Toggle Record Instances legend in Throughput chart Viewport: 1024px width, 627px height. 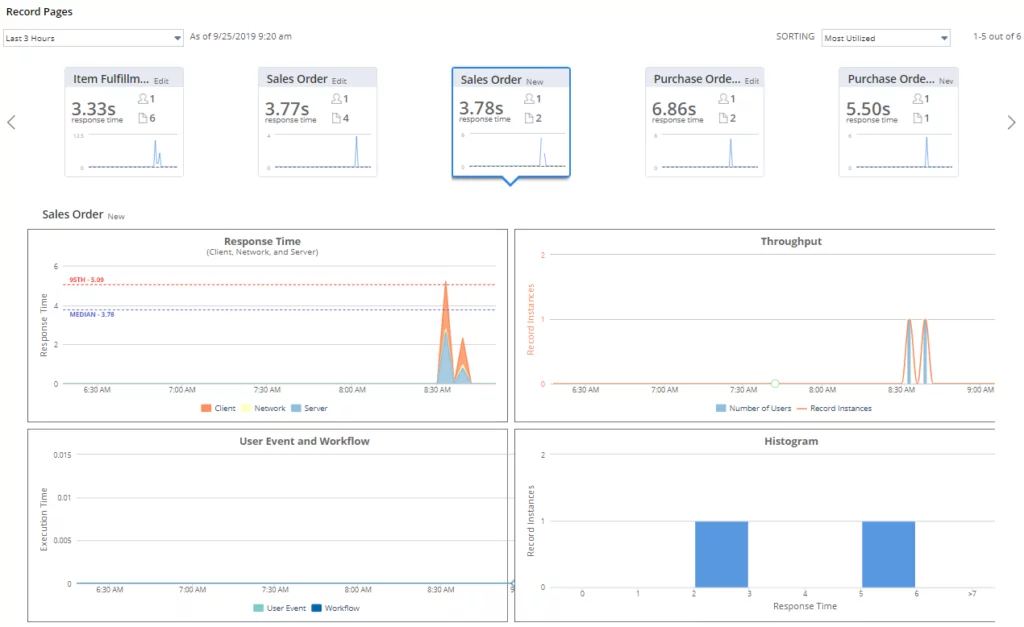tap(834, 408)
